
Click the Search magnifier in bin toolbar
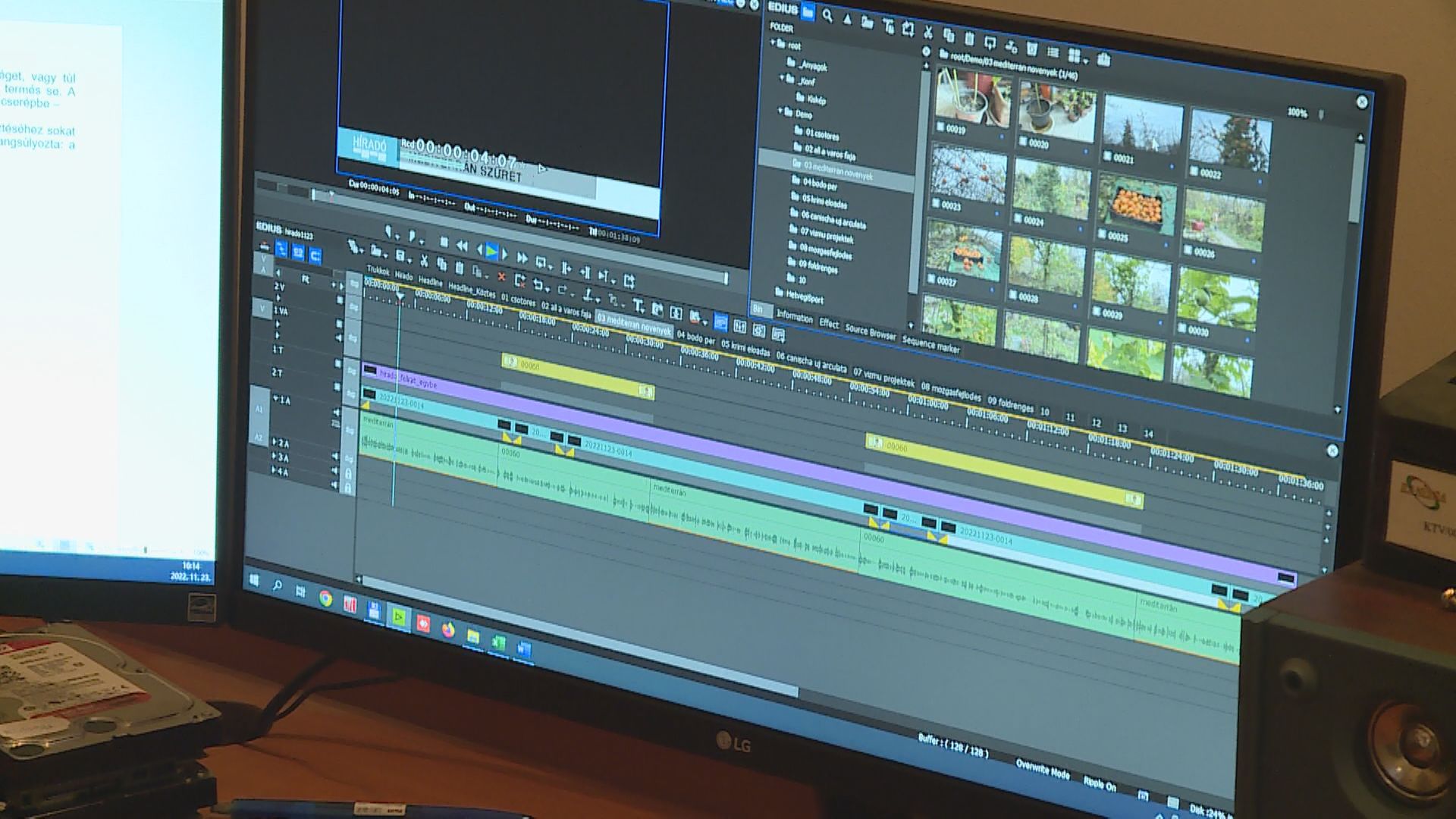point(827,15)
